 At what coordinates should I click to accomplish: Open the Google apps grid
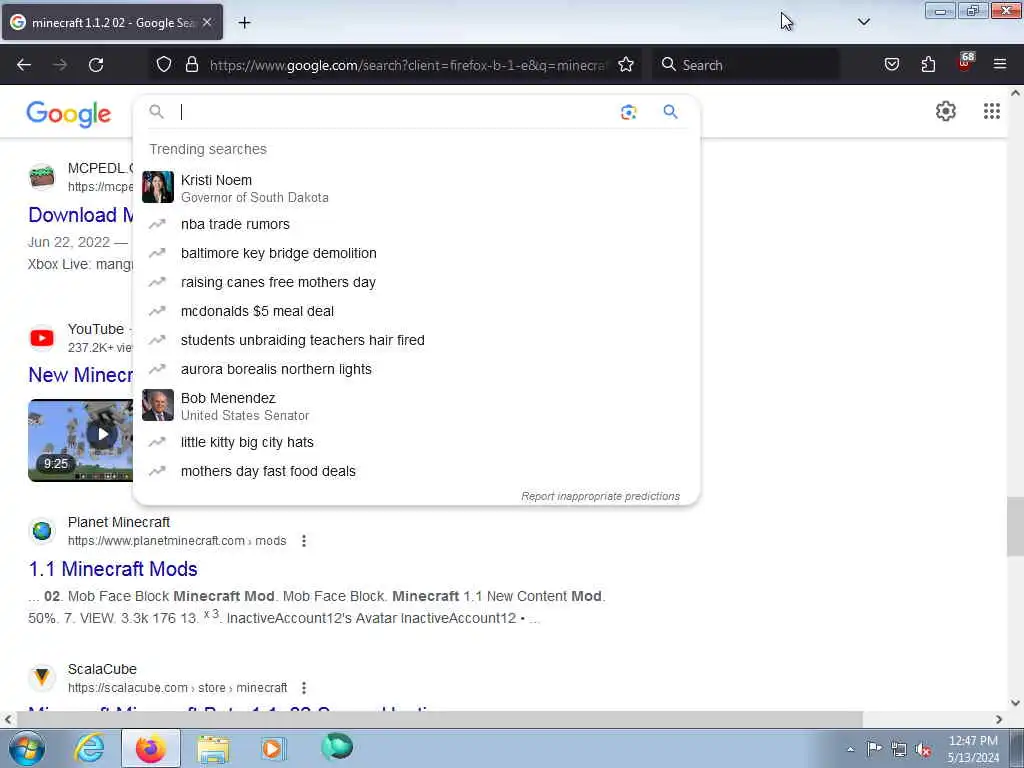pyautogui.click(x=991, y=112)
